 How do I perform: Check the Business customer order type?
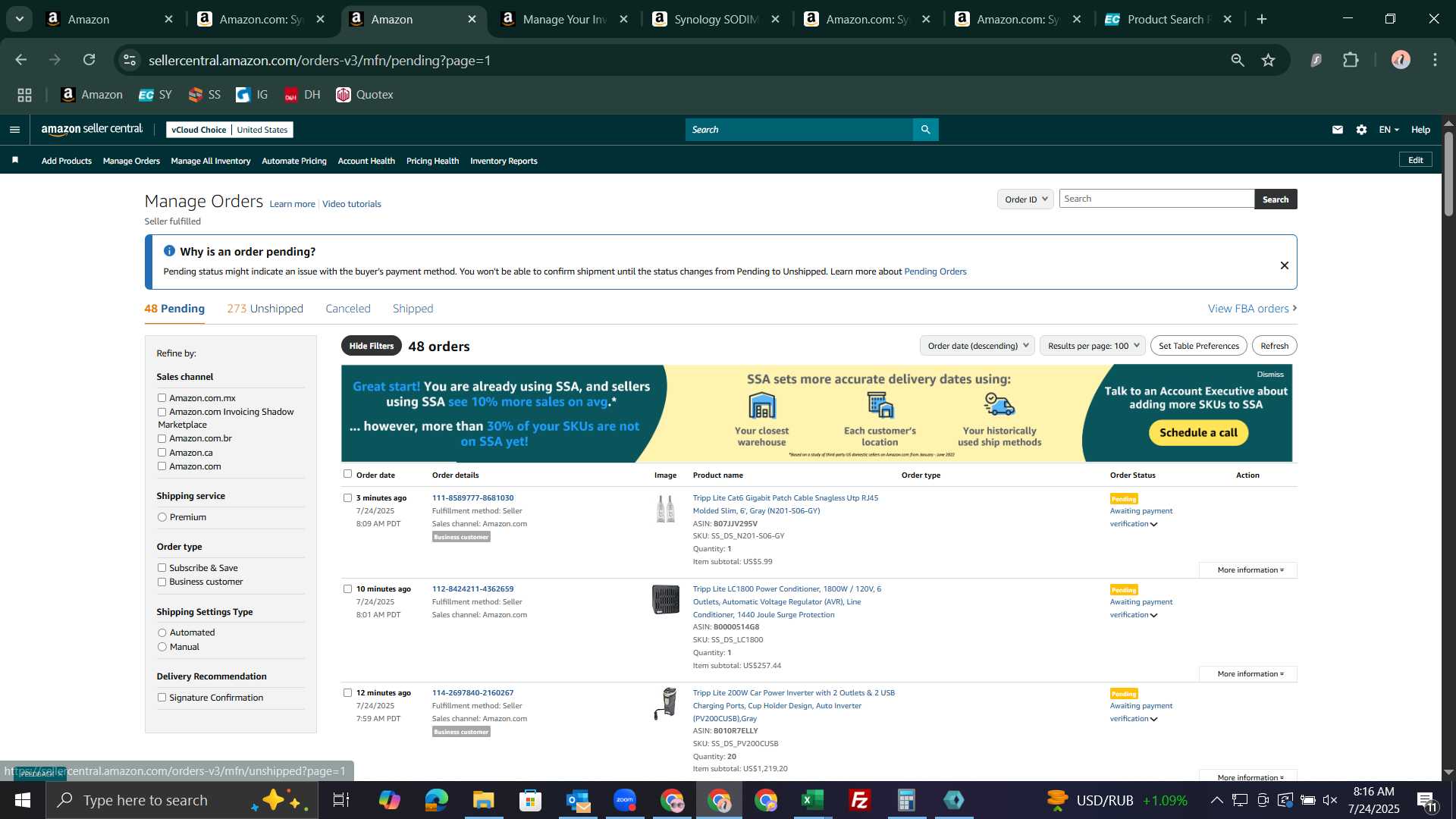coord(162,582)
